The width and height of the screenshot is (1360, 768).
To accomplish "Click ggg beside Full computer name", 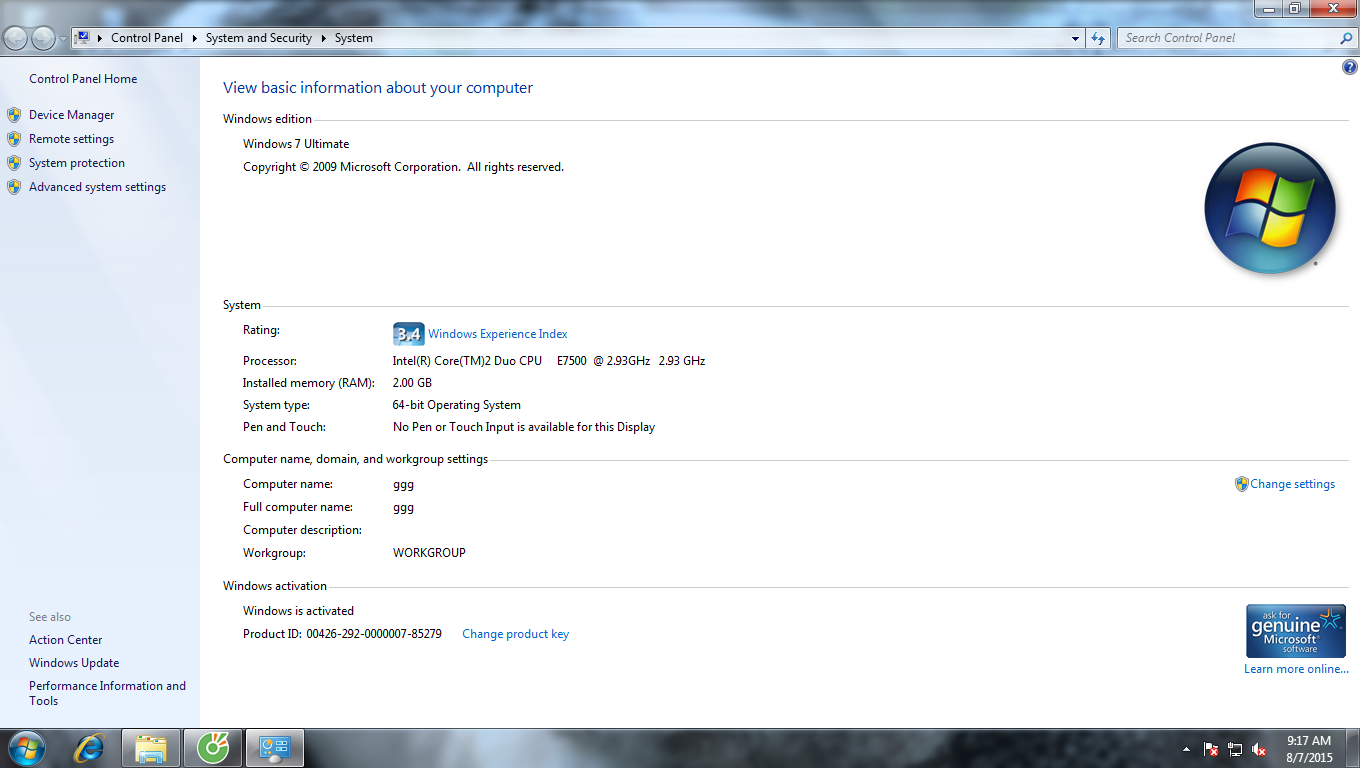I will [x=403, y=508].
